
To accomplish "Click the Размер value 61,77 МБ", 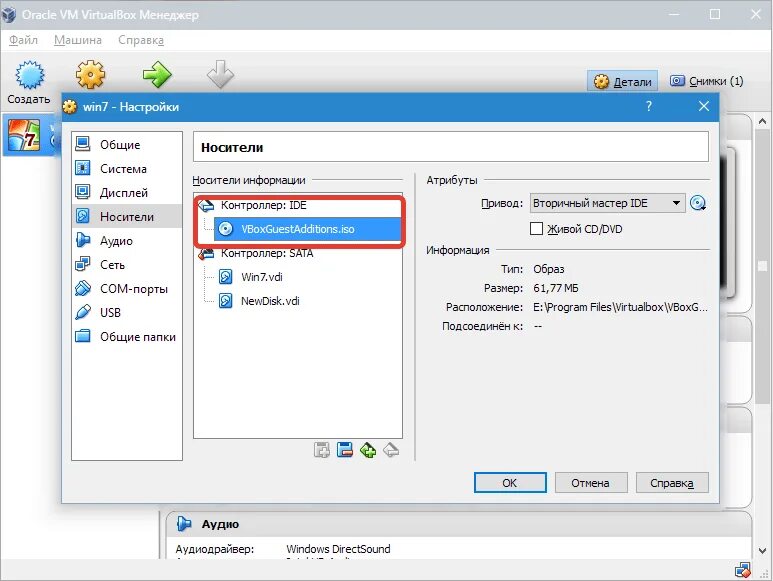I will pyautogui.click(x=556, y=288).
